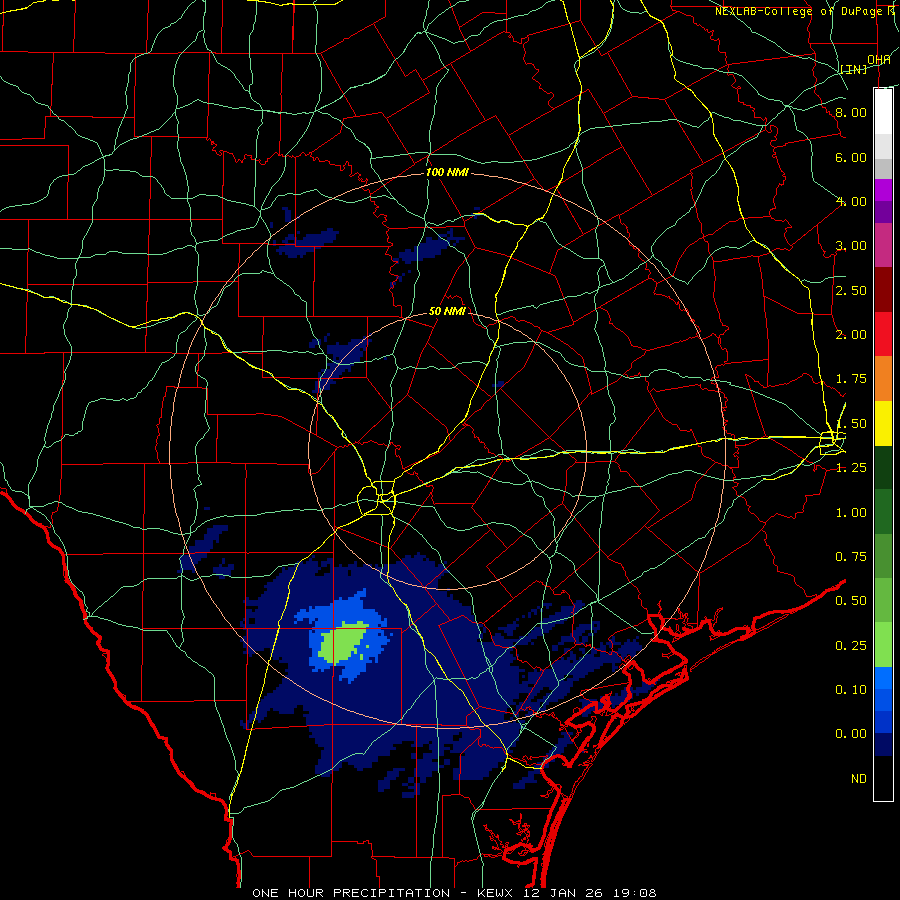Select the 4.00 legend label
The height and width of the screenshot is (900, 900).
click(851, 201)
